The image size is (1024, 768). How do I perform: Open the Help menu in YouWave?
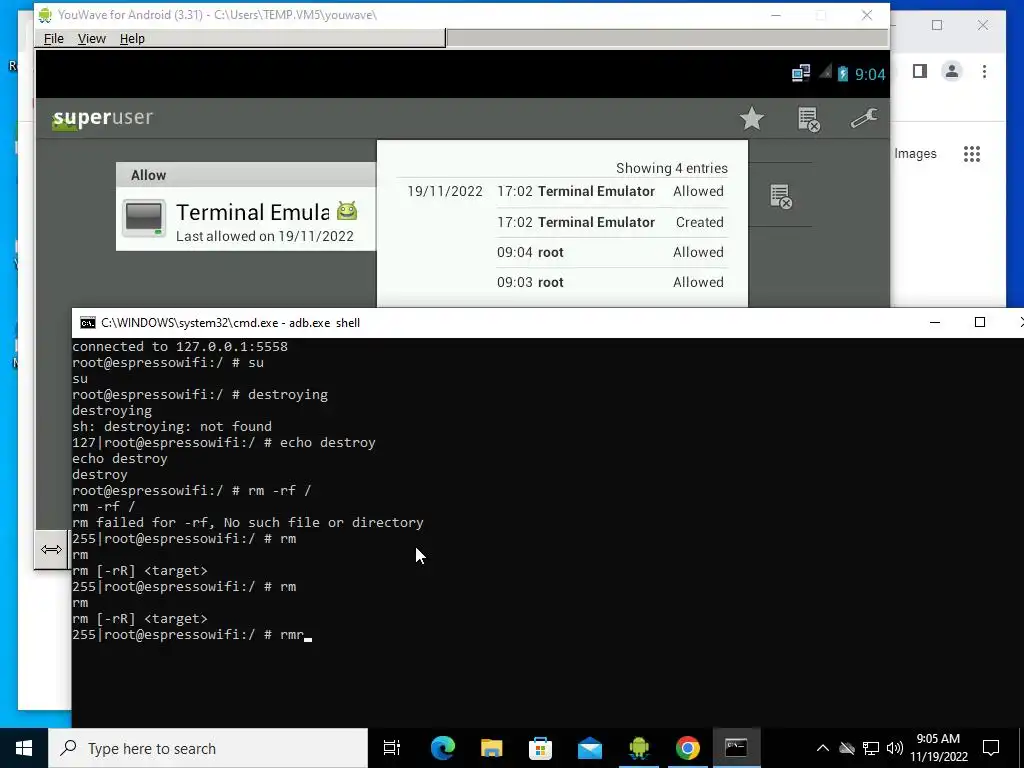[x=132, y=39]
